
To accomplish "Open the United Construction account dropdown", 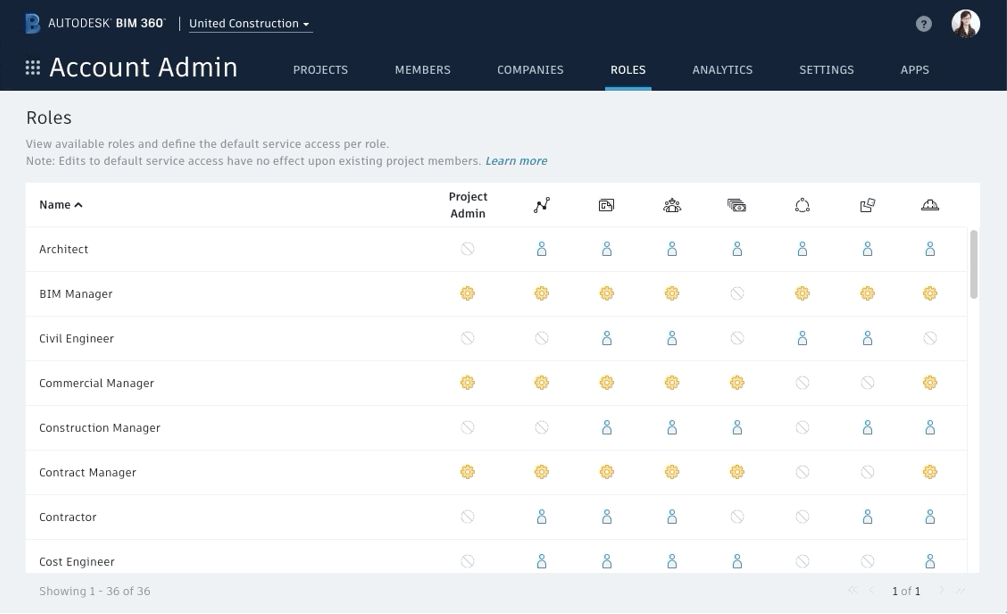I will [x=250, y=24].
